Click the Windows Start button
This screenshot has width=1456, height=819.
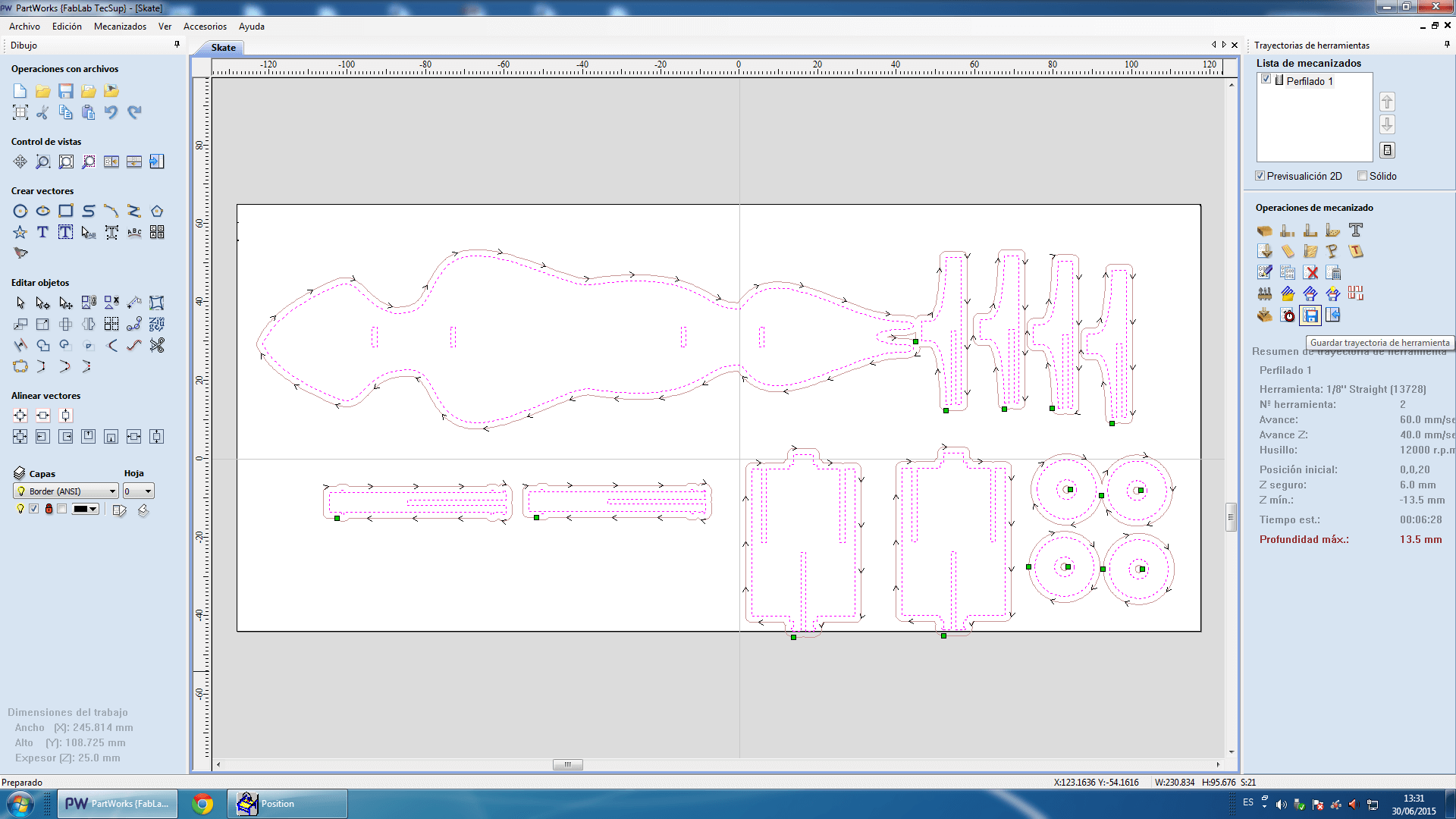coord(20,804)
